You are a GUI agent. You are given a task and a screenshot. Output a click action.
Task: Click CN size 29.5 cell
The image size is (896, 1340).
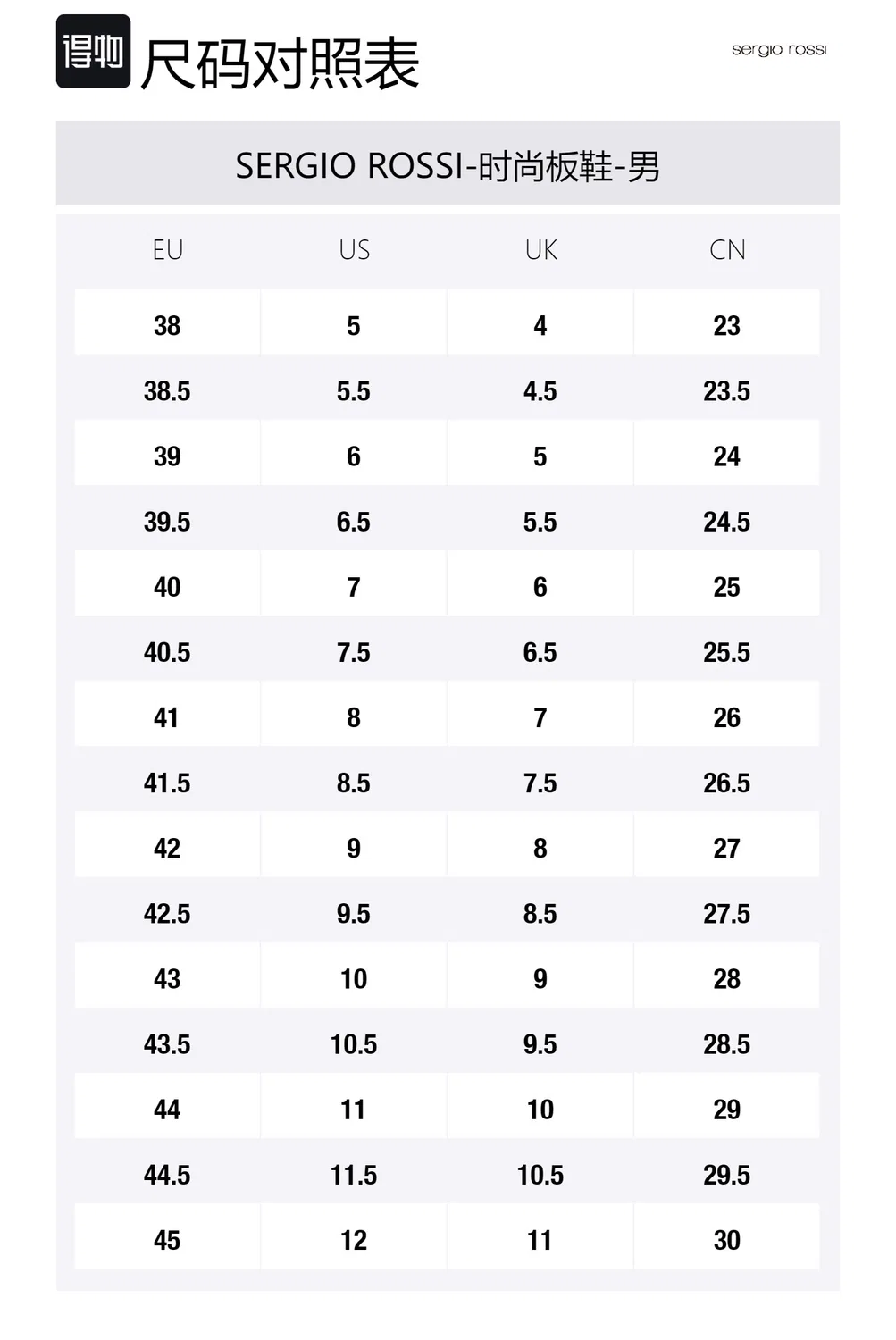coord(727,1171)
